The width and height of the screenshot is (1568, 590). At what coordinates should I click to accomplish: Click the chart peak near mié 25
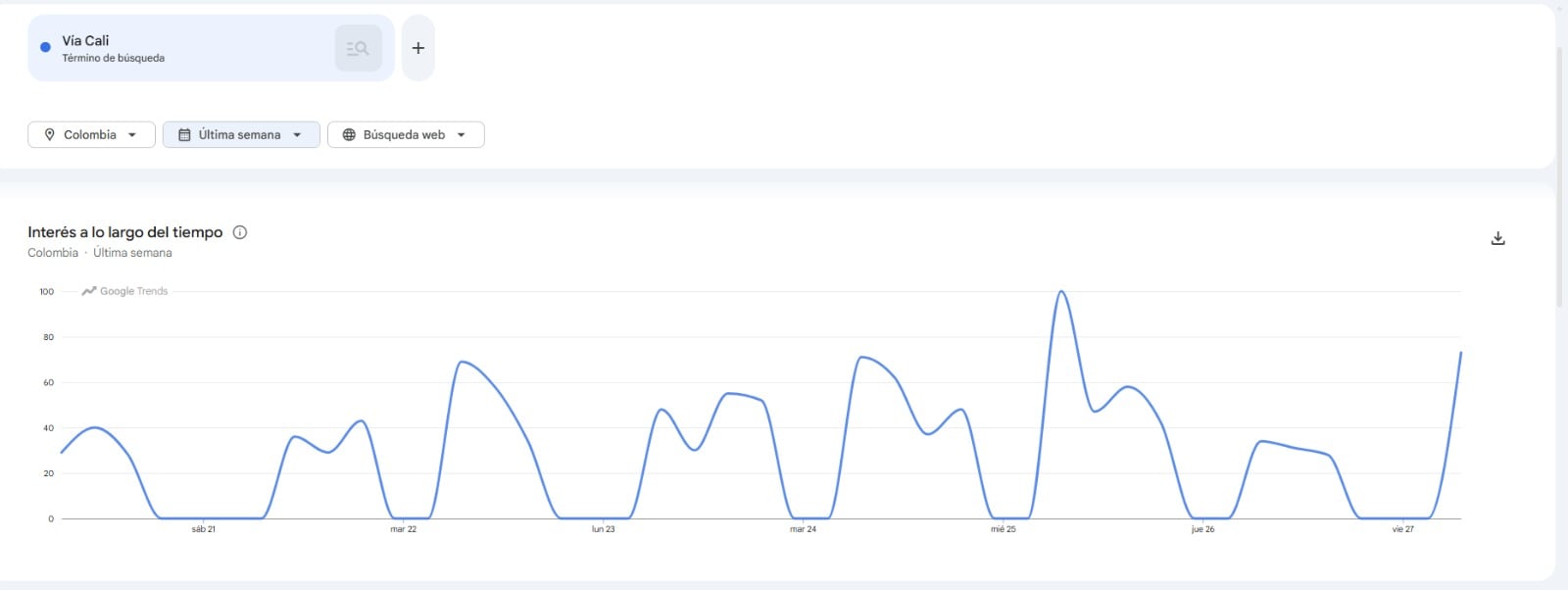(x=1062, y=292)
